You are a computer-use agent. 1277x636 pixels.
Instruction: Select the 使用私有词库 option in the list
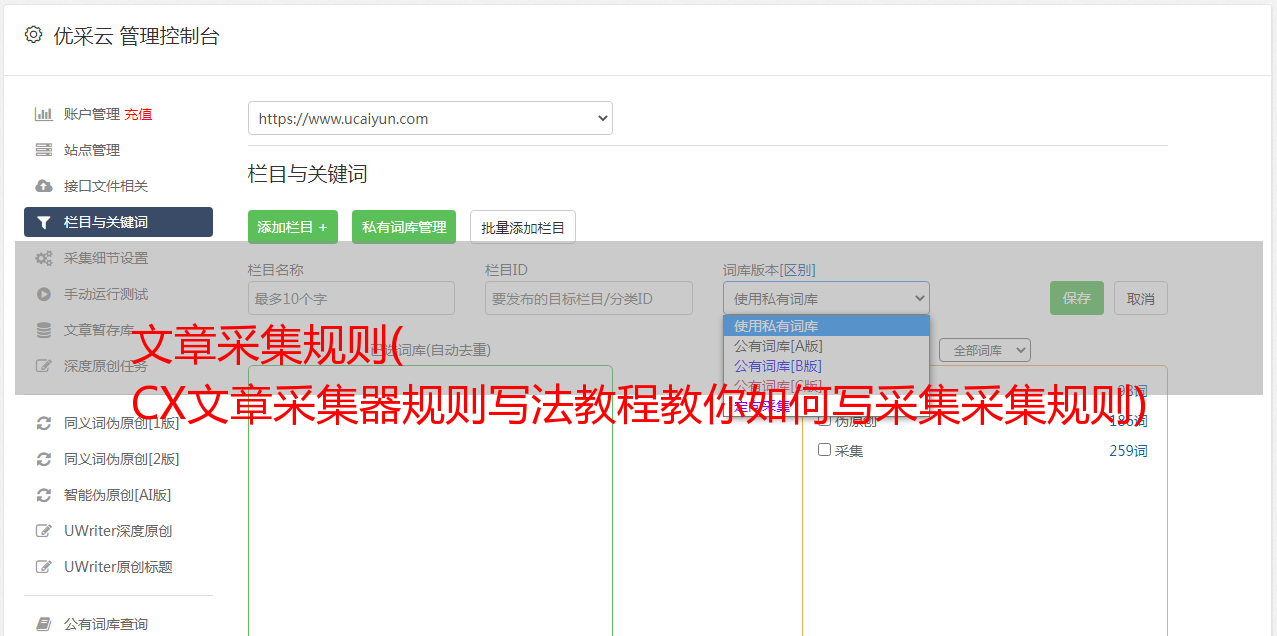point(826,326)
